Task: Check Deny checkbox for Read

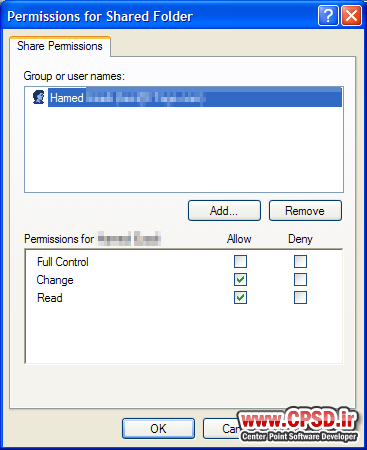Action: [x=300, y=298]
